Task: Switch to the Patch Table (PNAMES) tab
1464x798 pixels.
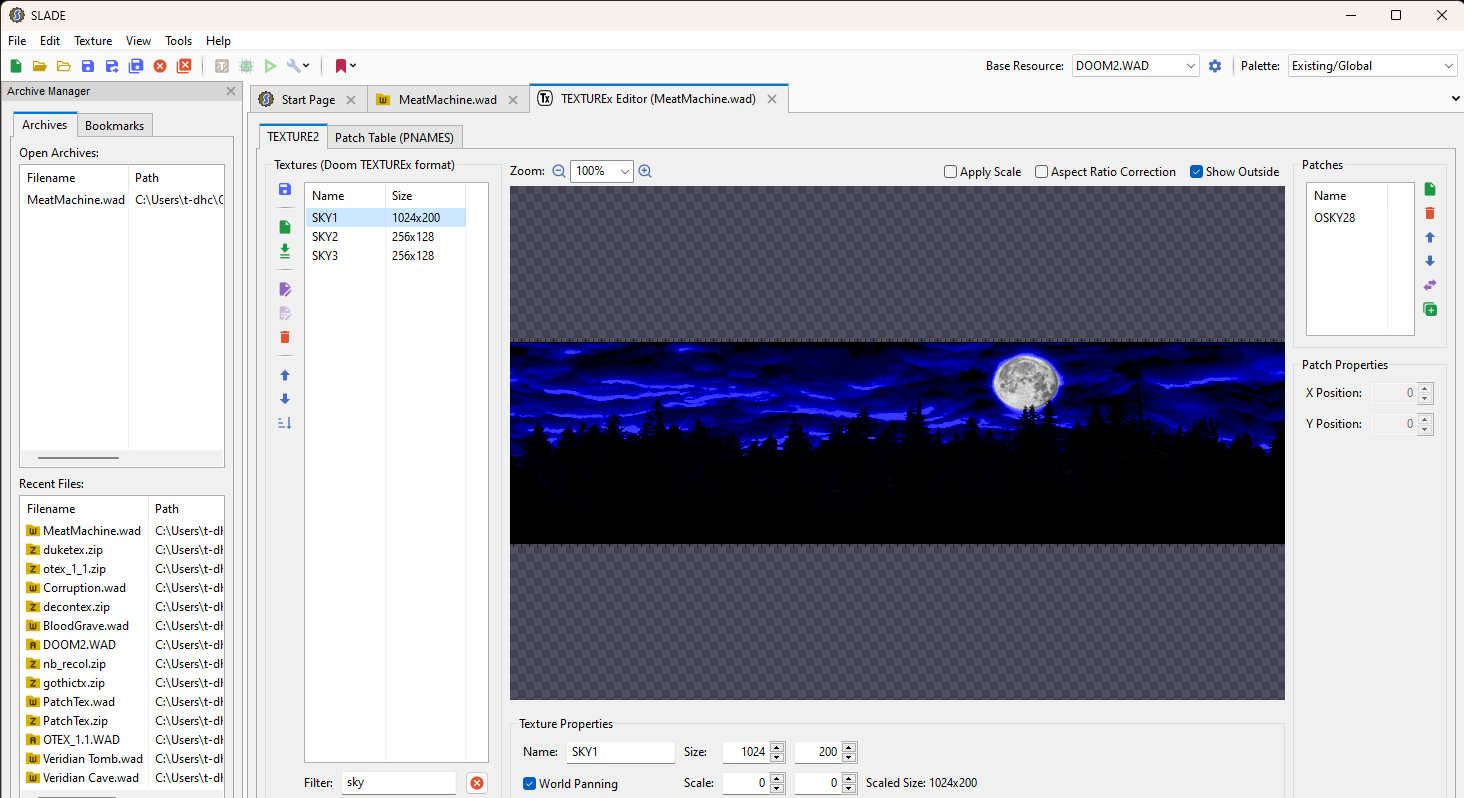Action: [x=394, y=138]
